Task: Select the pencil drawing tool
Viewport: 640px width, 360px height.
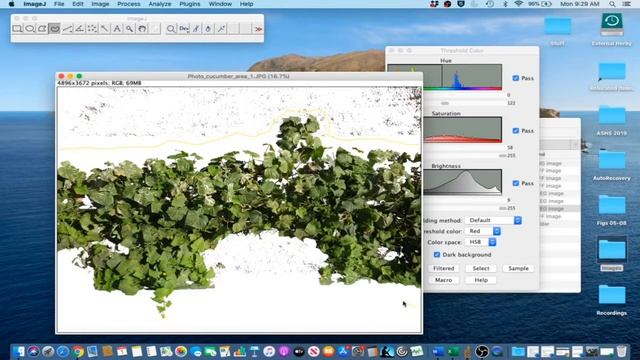Action: (196, 29)
